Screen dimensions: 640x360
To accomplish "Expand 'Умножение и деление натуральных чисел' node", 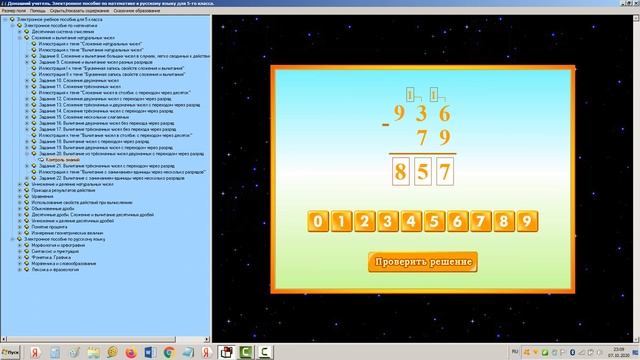I will (20, 184).
